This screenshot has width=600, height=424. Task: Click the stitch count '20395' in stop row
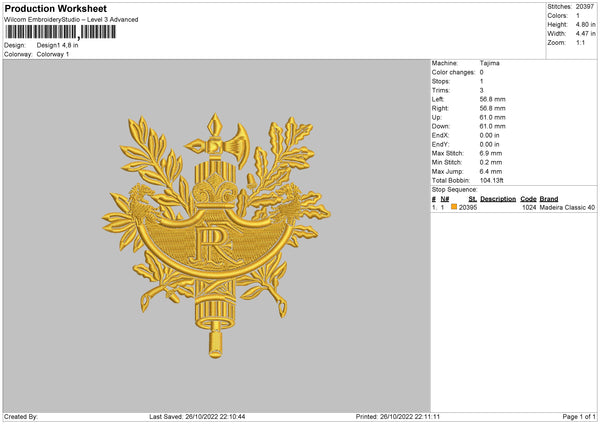468,207
